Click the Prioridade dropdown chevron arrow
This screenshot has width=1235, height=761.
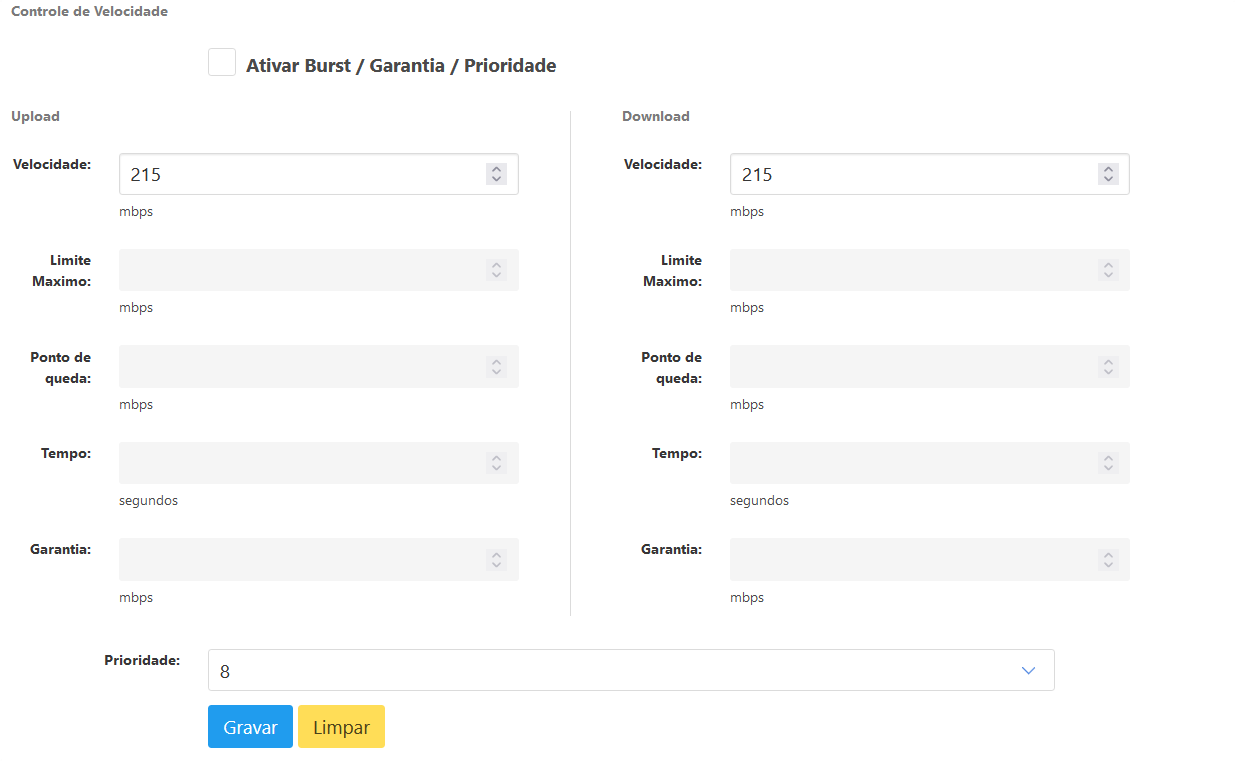click(1028, 670)
